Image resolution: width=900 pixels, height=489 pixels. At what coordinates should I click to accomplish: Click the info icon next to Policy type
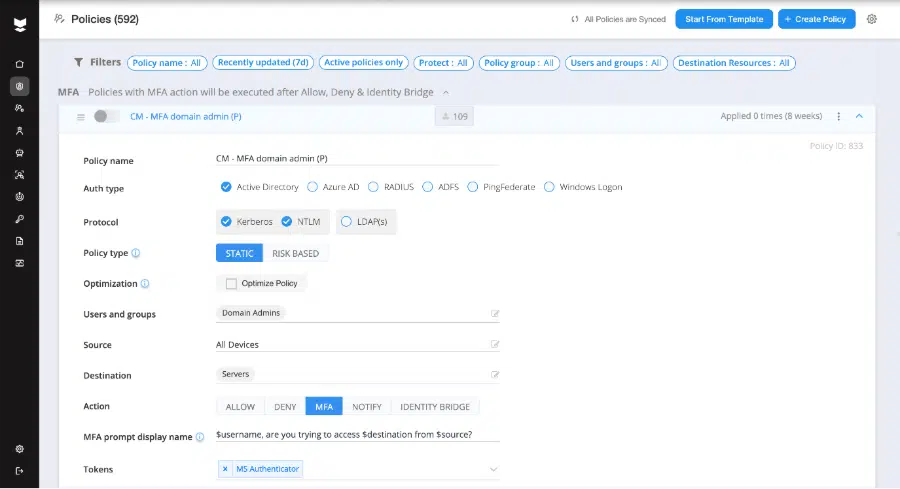[136, 253]
